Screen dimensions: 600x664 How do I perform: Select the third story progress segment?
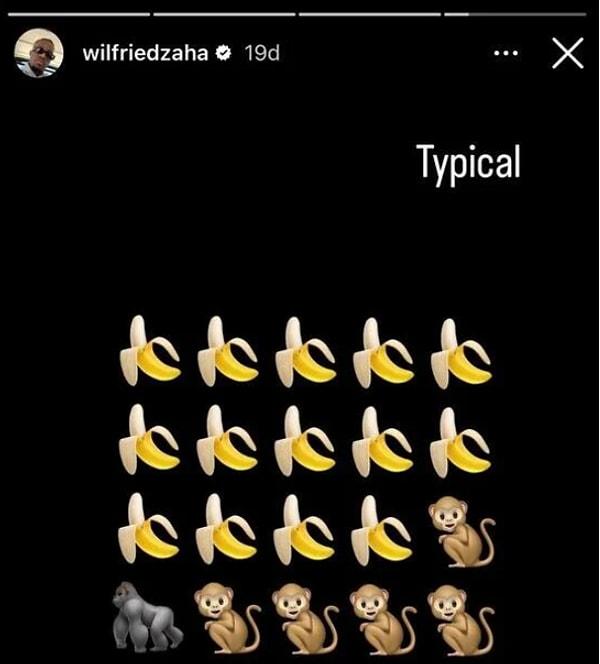(x=370, y=14)
